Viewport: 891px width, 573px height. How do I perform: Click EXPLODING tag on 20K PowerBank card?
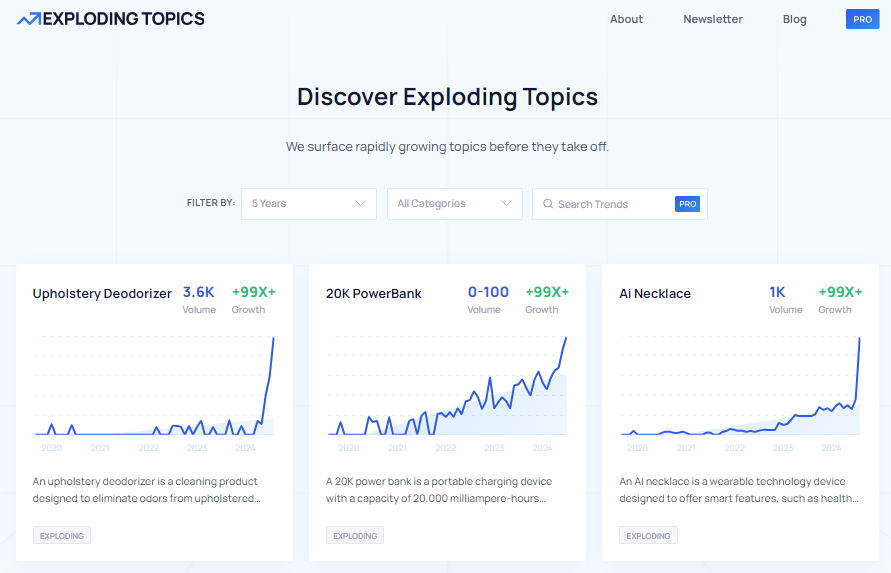pos(355,535)
